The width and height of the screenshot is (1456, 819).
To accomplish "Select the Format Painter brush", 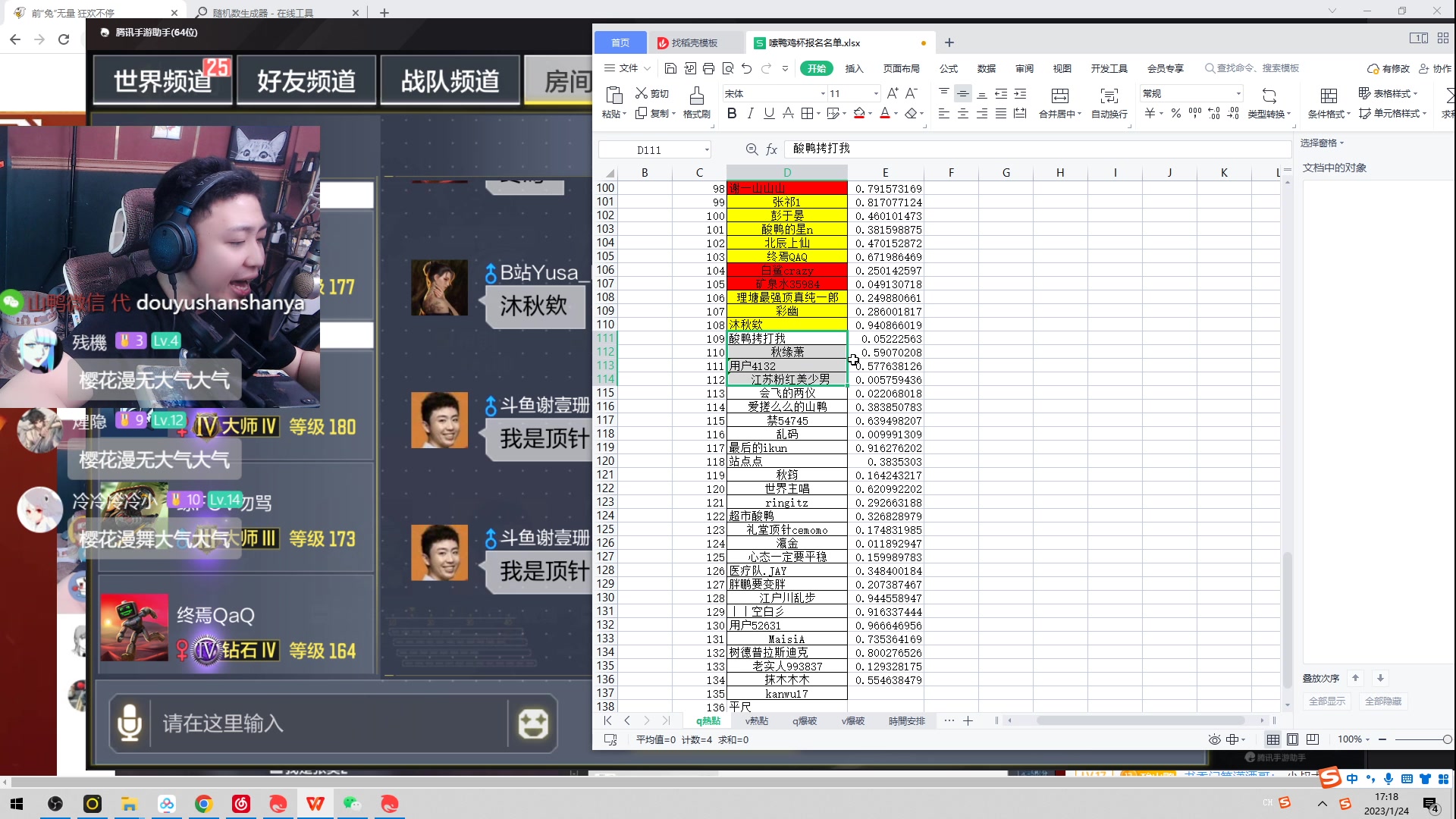I will 696,102.
